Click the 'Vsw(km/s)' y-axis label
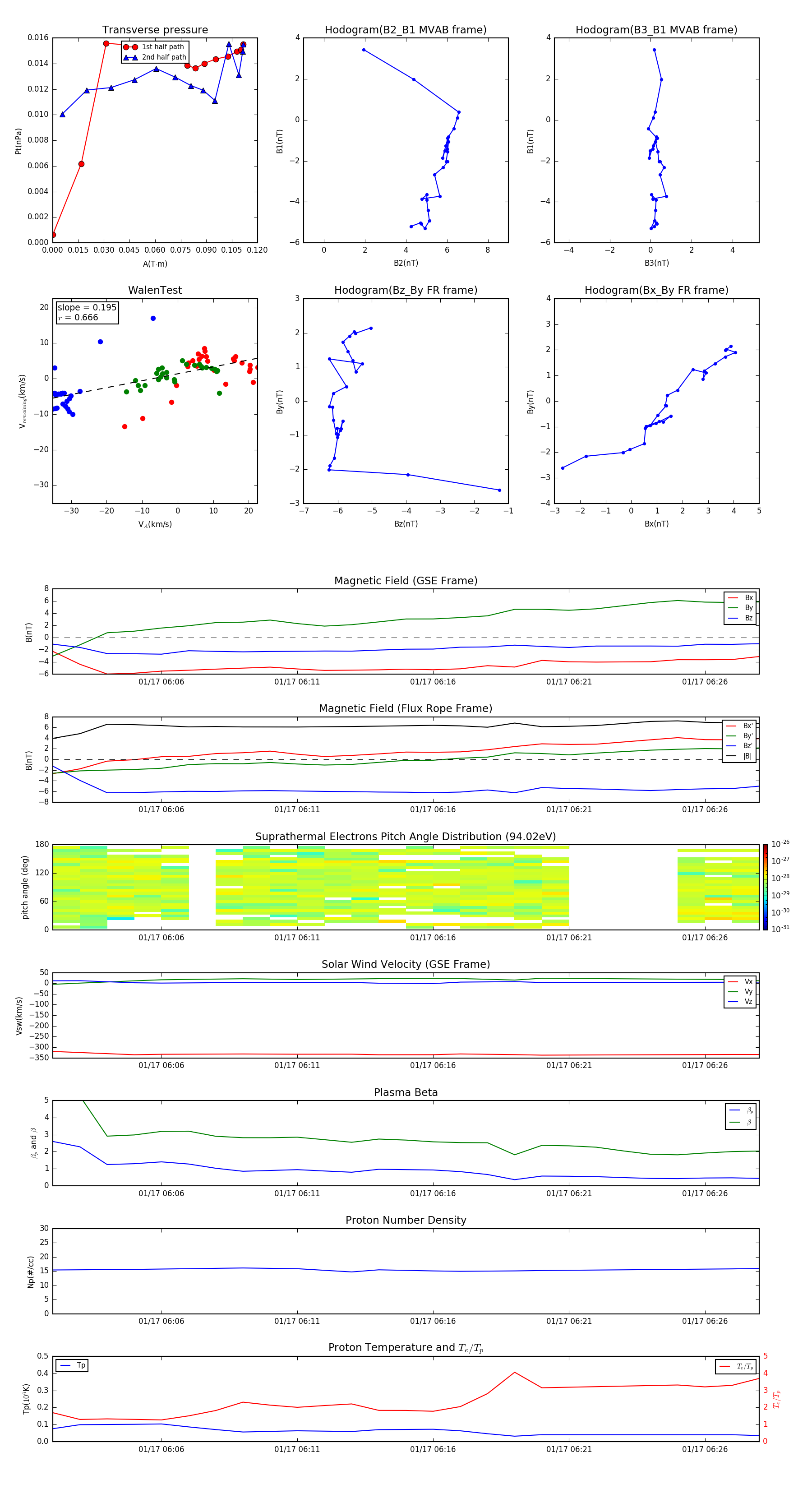The width and height of the screenshot is (812, 1489). click(x=18, y=1016)
